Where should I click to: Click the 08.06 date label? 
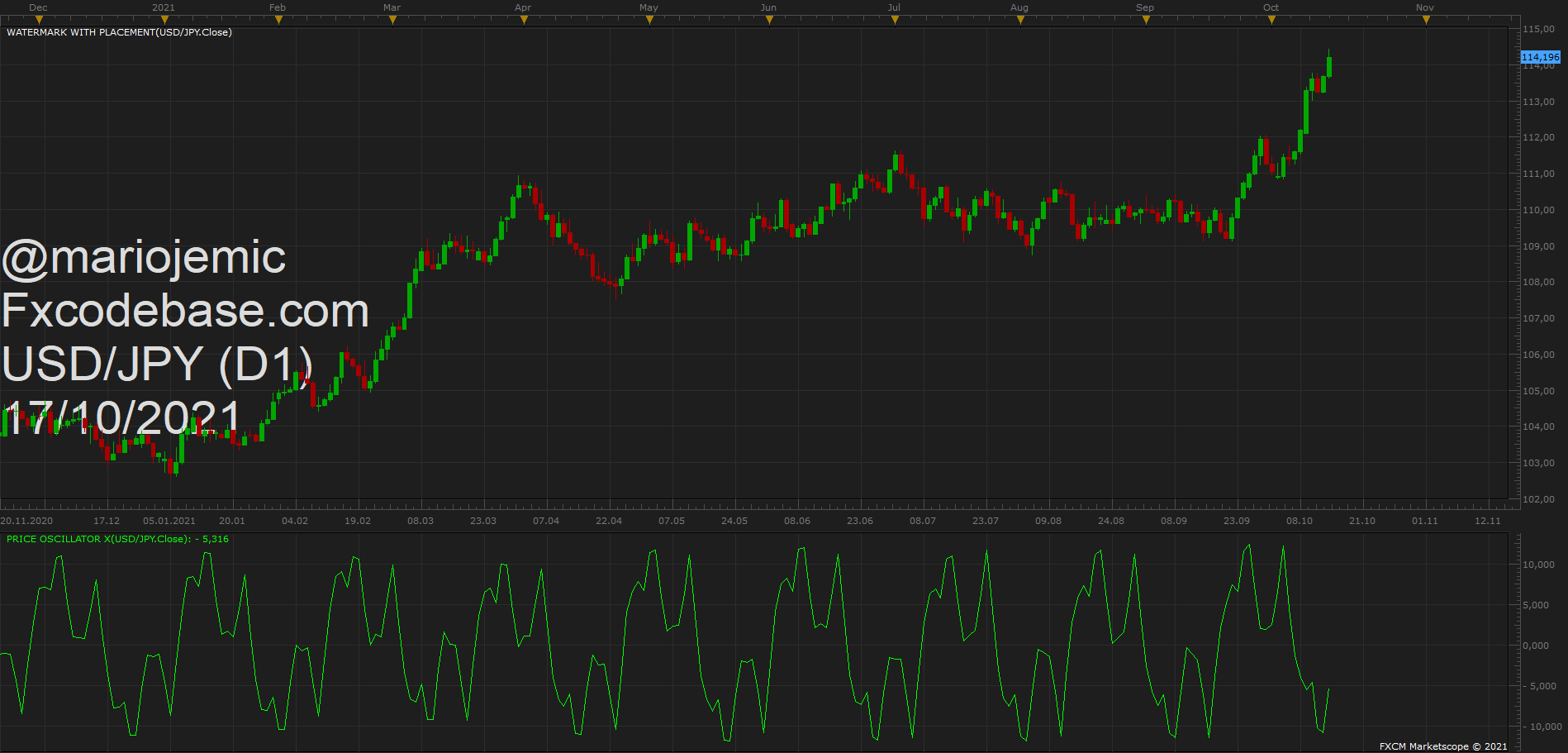tap(797, 521)
